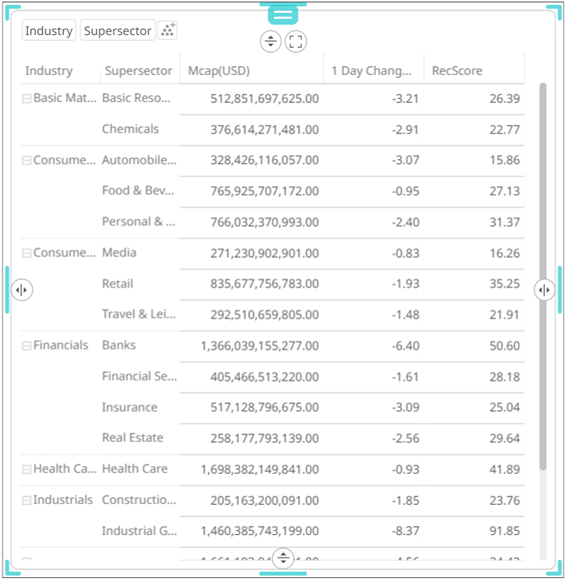Click the left horizontal split handle icon
Viewport: 567px width, 582px height.
pos(22,290)
